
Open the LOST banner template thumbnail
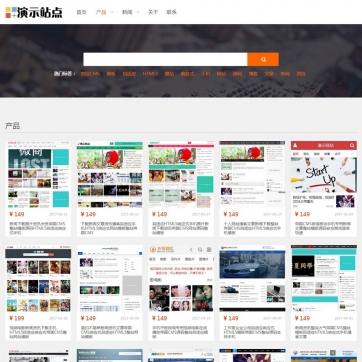click(x=38, y=174)
